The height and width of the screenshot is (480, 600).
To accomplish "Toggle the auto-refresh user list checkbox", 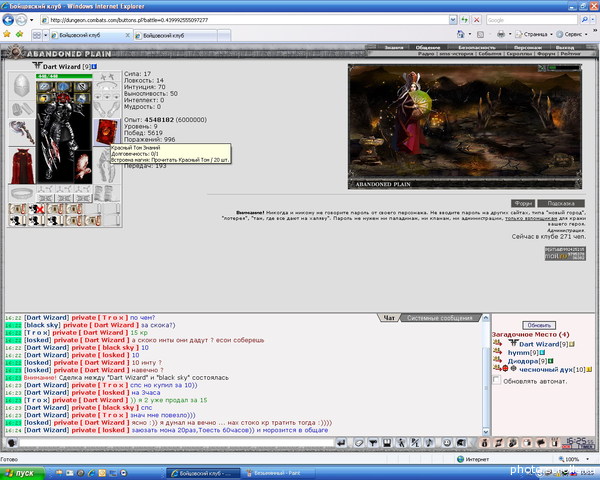I will [x=497, y=380].
